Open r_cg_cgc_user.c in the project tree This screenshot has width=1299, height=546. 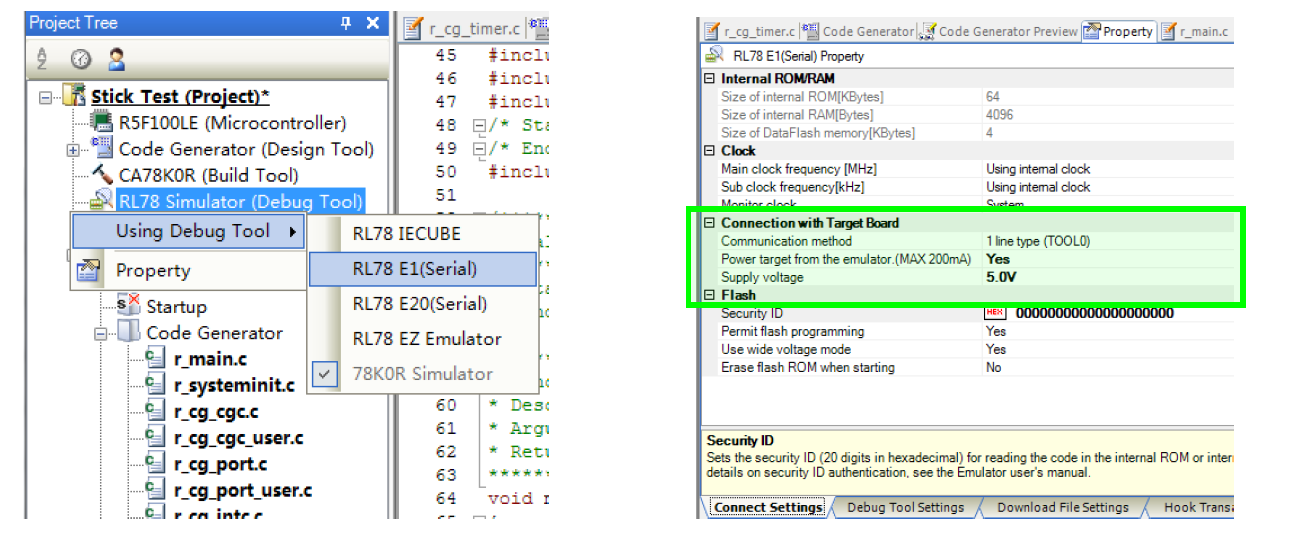tap(238, 438)
